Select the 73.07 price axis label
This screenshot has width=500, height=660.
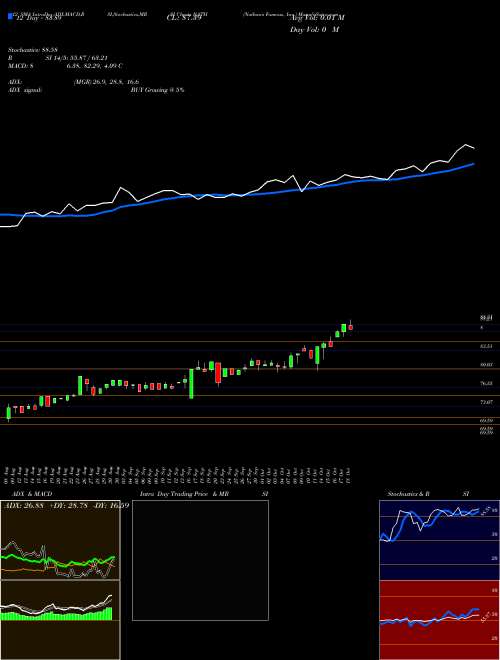pos(486,402)
